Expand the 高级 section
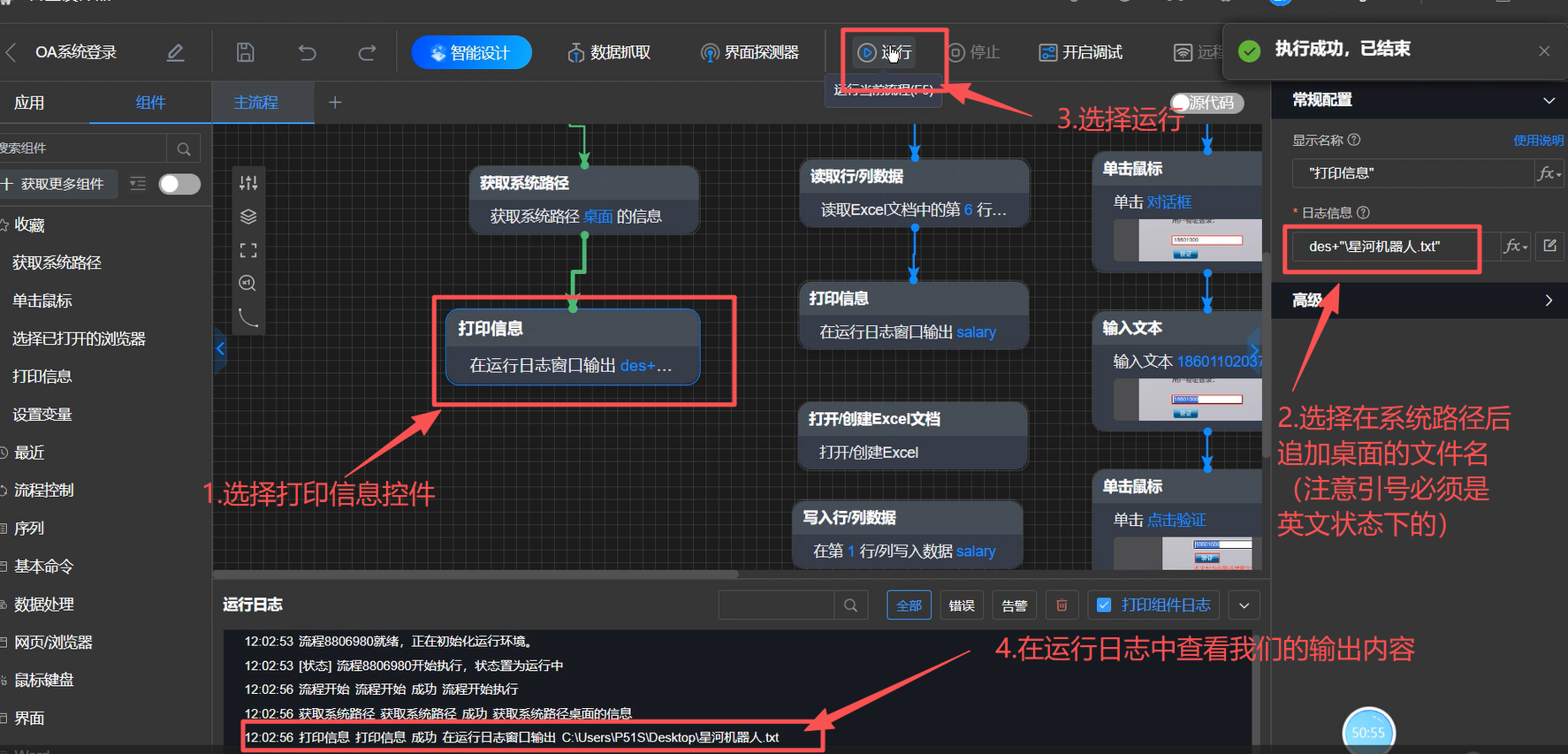The width and height of the screenshot is (1568, 754). [1549, 301]
